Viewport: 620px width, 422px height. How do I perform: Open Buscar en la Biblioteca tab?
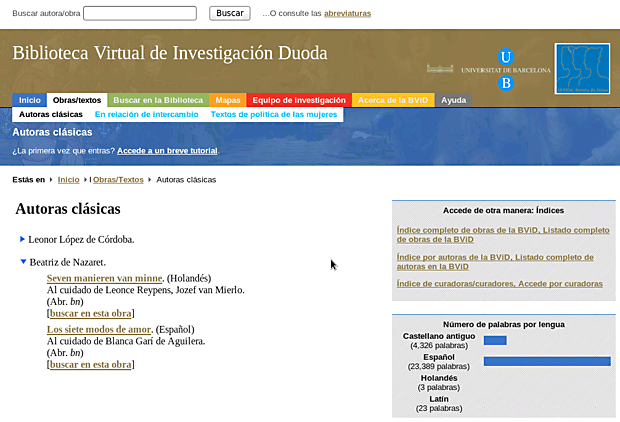point(158,100)
